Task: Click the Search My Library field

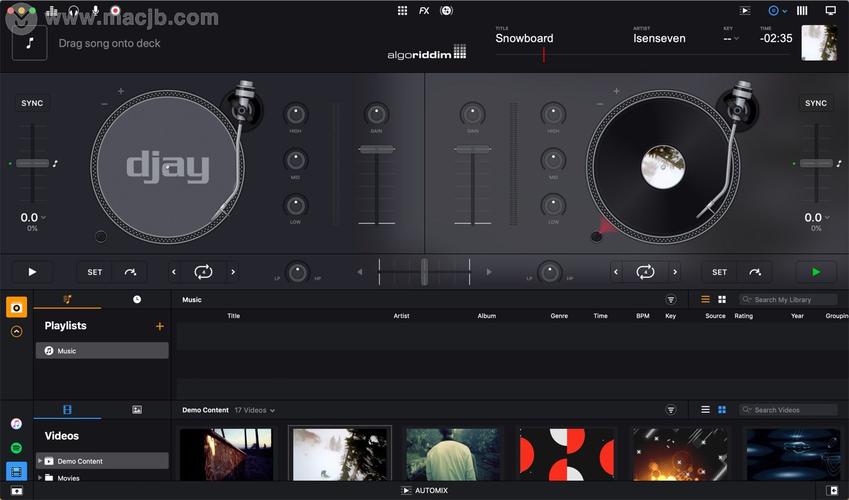Action: click(788, 300)
